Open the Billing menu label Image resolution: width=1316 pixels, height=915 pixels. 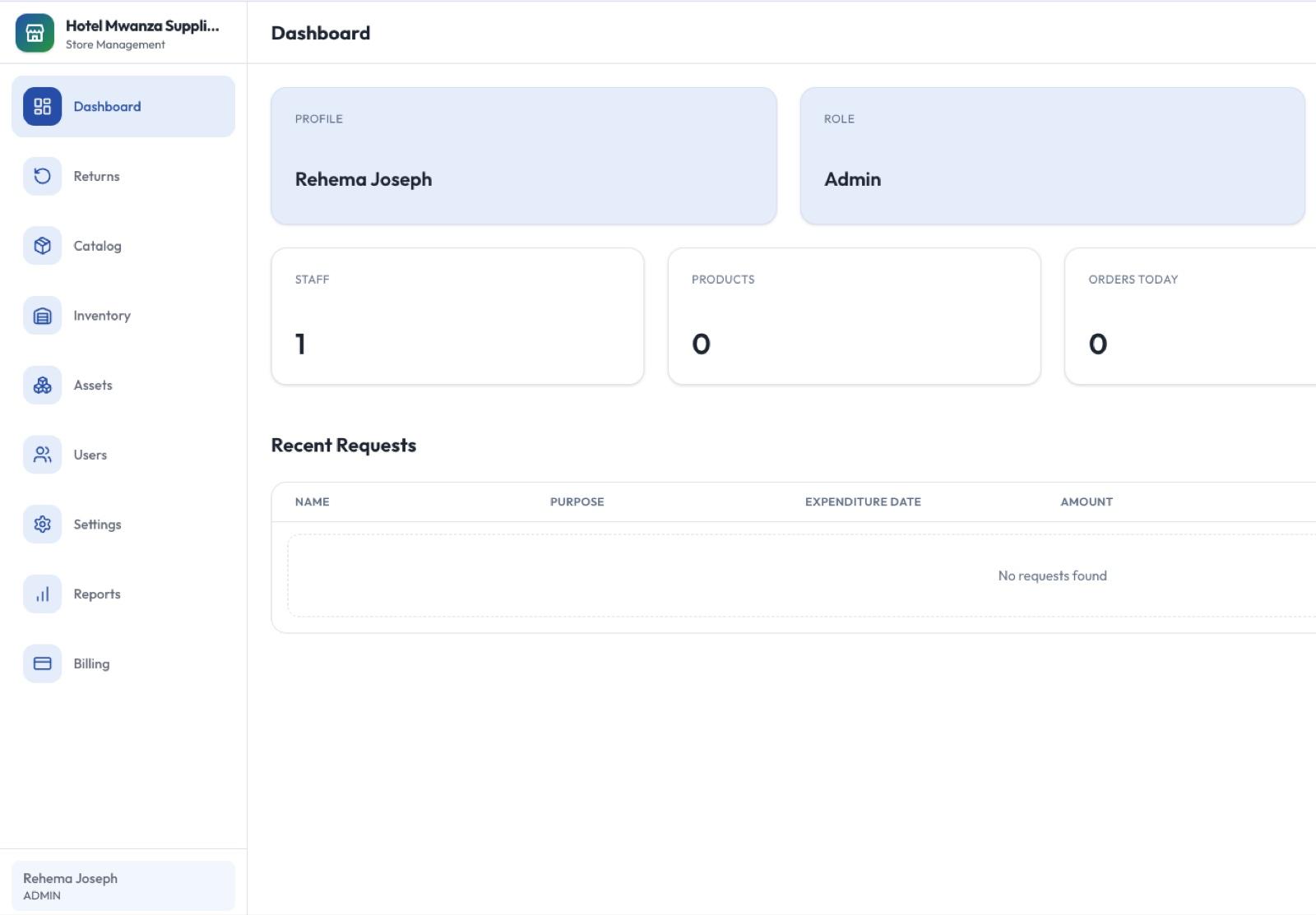[x=91, y=663]
